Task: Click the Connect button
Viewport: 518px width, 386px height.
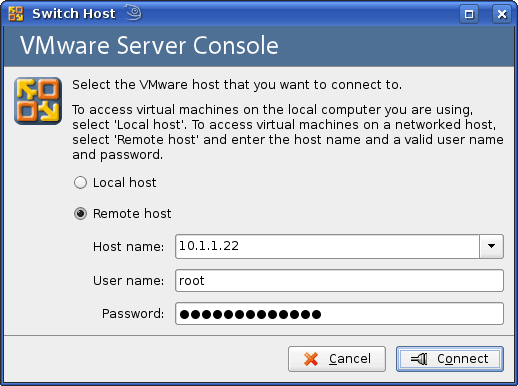Action: (x=450, y=359)
